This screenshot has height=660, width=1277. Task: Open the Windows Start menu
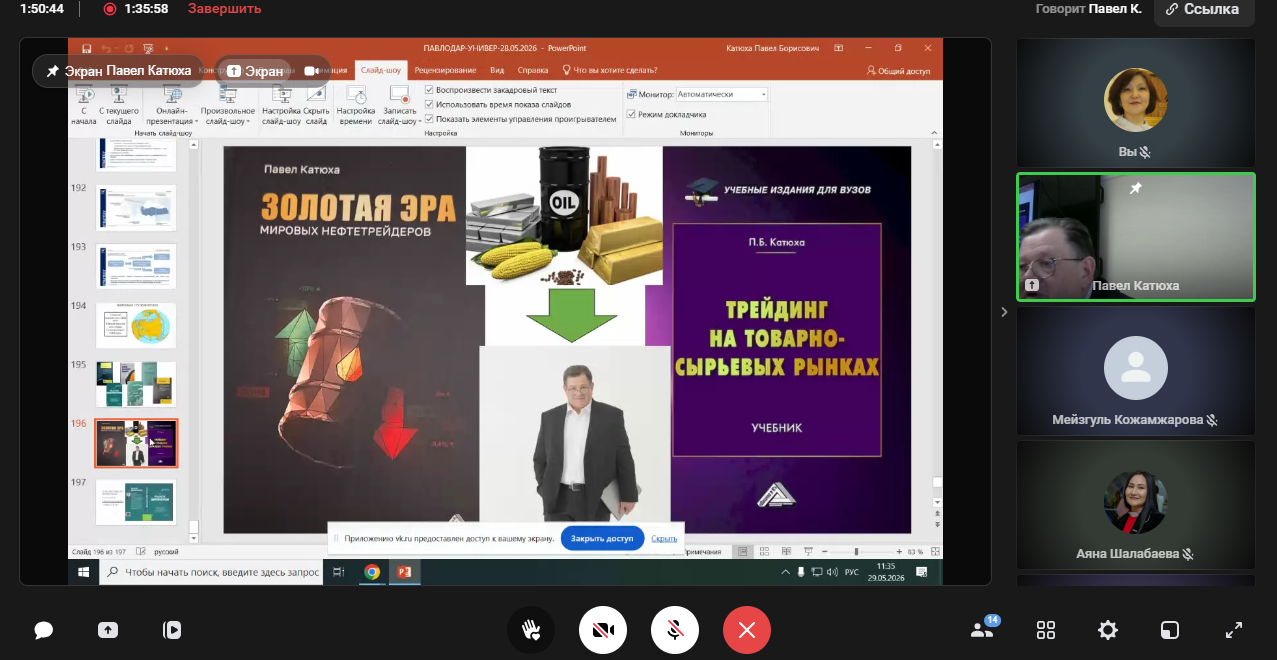(84, 572)
